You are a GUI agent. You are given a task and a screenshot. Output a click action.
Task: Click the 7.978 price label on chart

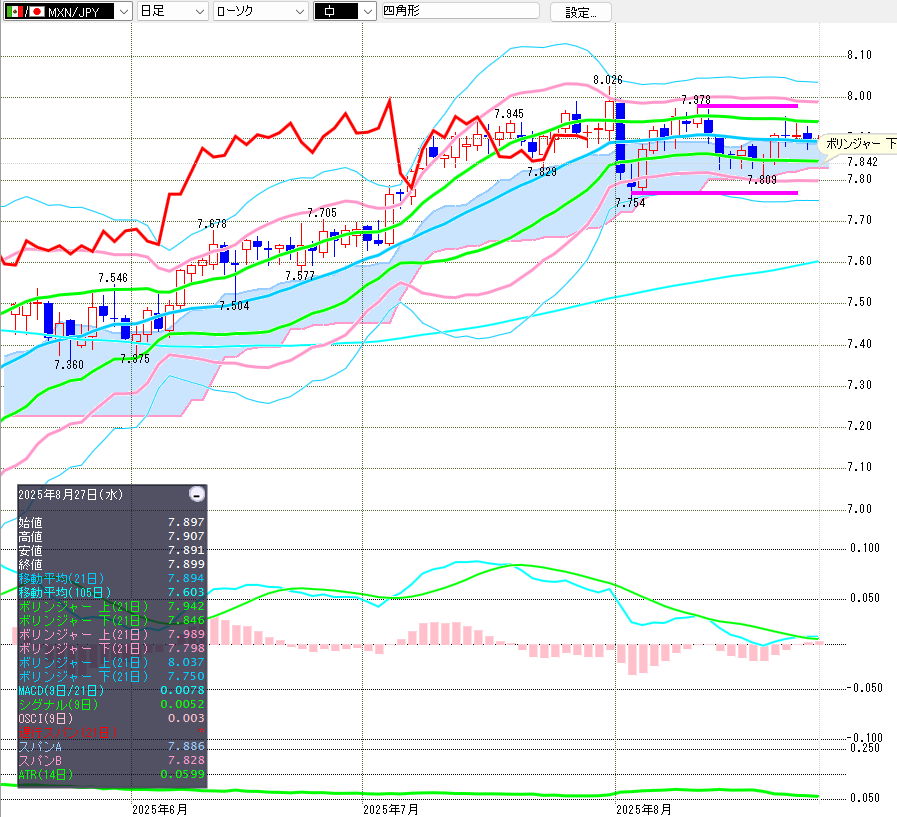click(696, 100)
